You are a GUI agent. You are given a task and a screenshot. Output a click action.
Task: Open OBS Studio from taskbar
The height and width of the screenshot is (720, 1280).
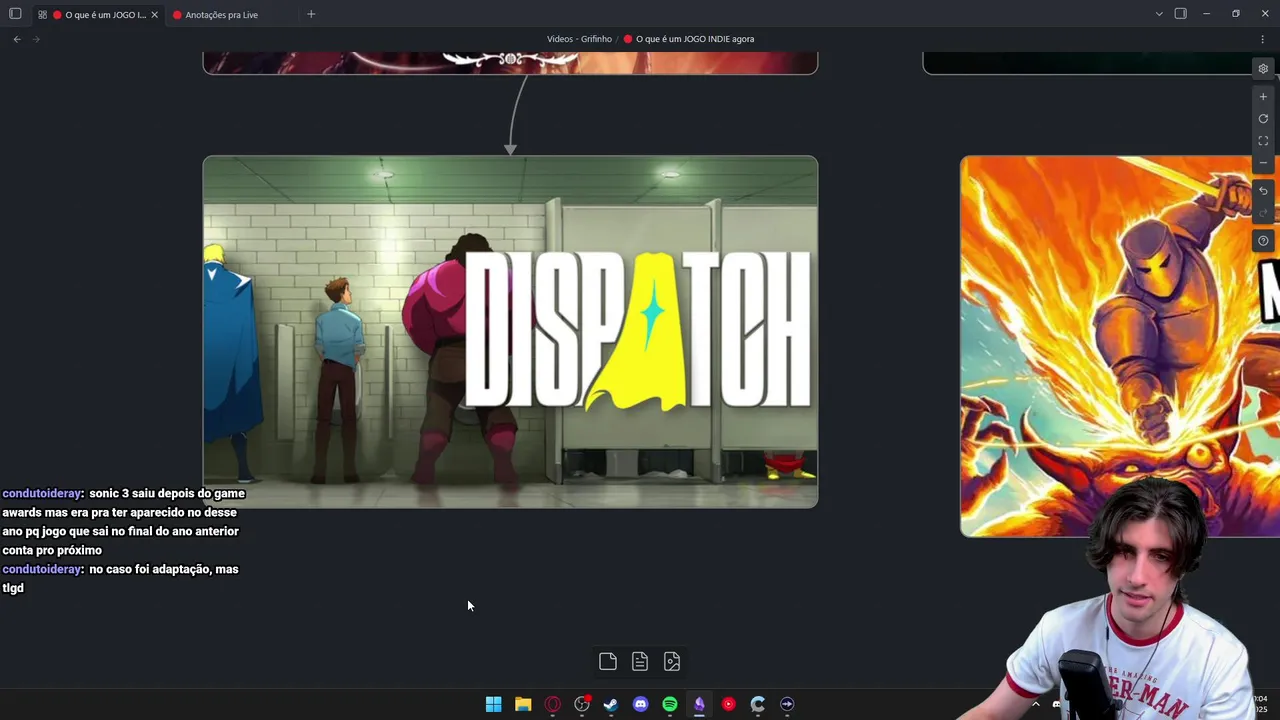(582, 704)
